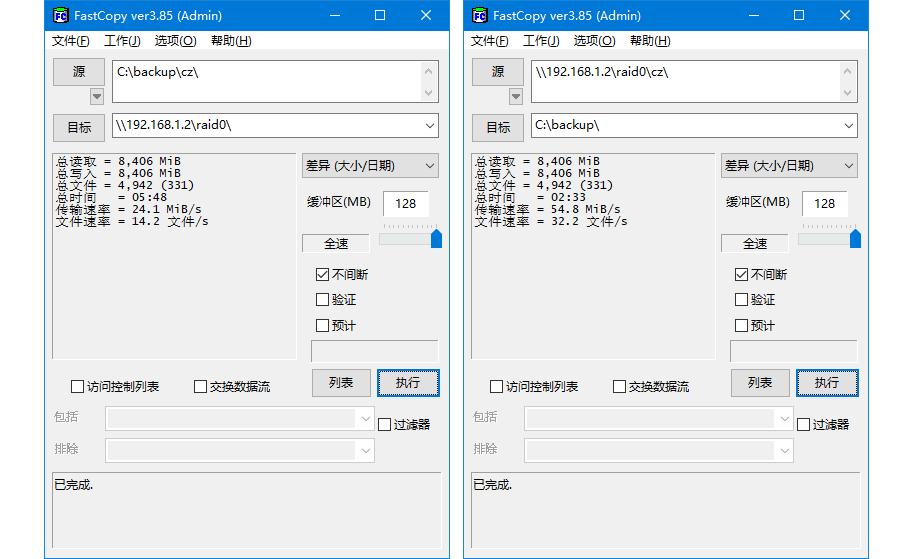This screenshot has width=900, height=559.
Task: Click 列表 button in left window
Action: [341, 383]
